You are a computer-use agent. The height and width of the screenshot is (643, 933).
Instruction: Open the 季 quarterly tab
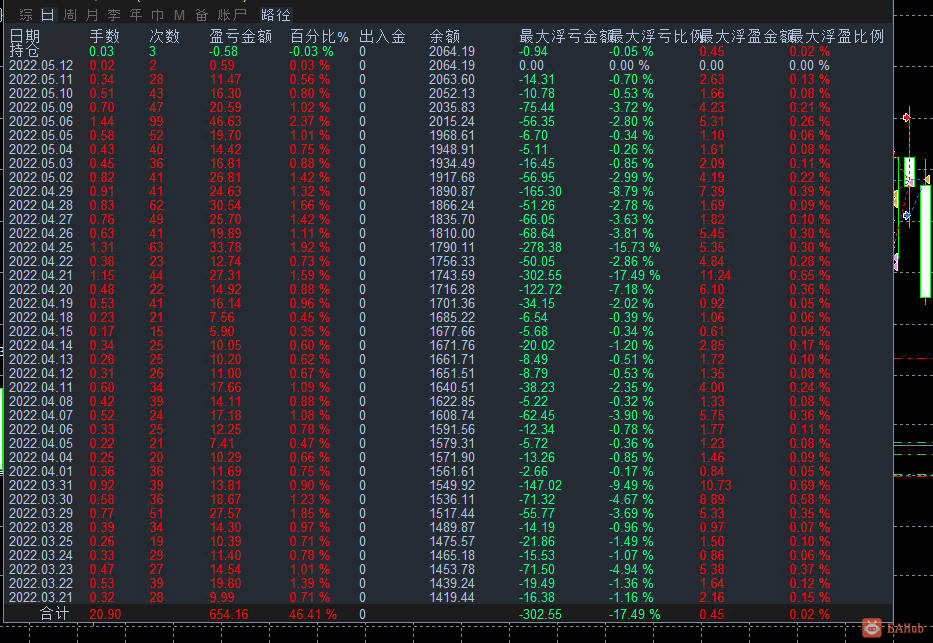click(x=114, y=15)
